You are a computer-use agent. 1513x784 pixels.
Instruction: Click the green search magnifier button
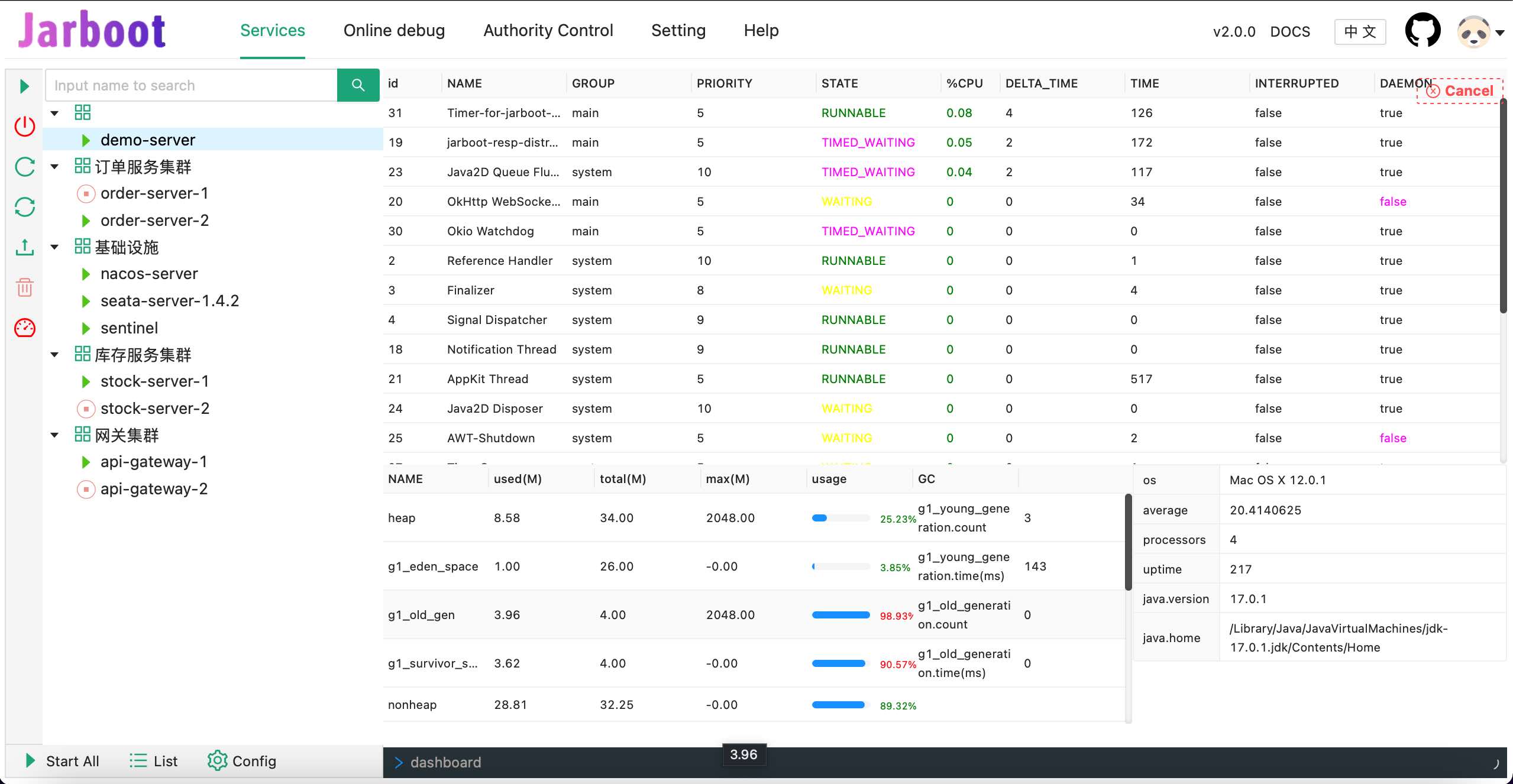358,85
